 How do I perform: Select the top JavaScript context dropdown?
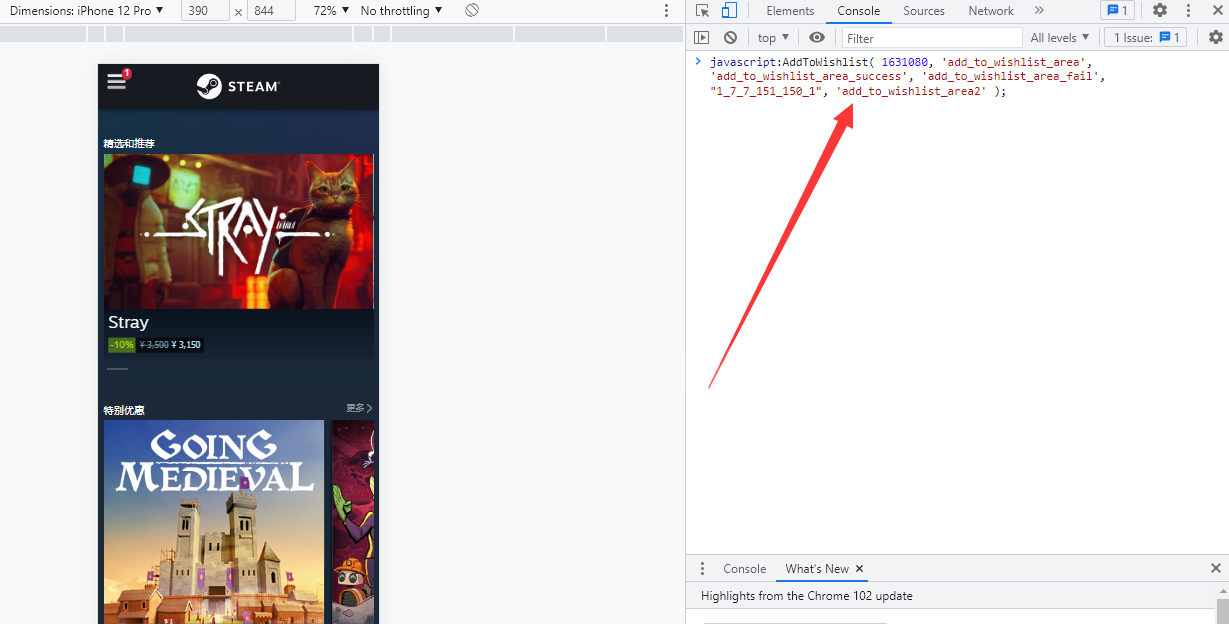(773, 38)
